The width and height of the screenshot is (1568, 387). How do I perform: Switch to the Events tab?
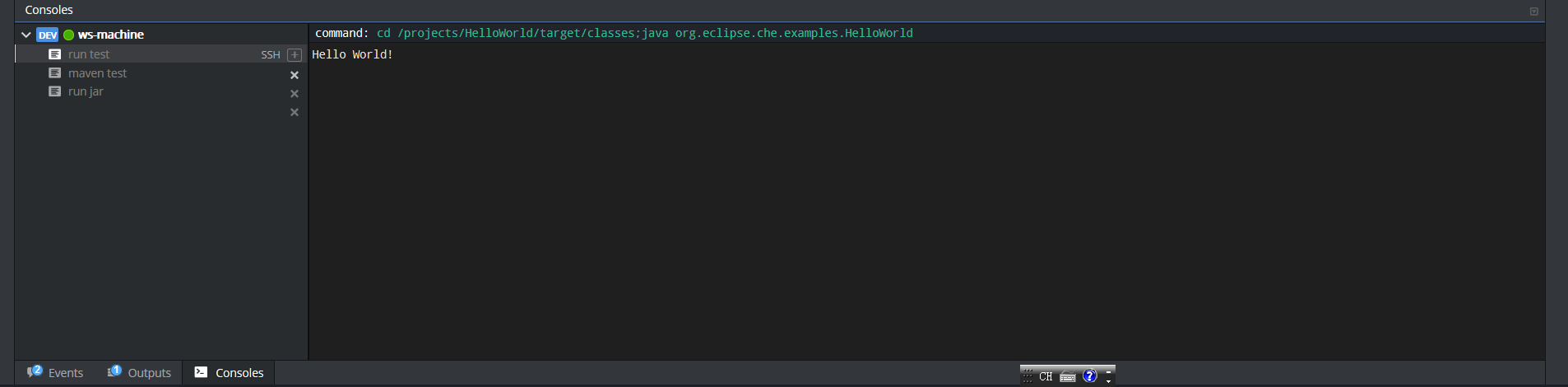55,373
